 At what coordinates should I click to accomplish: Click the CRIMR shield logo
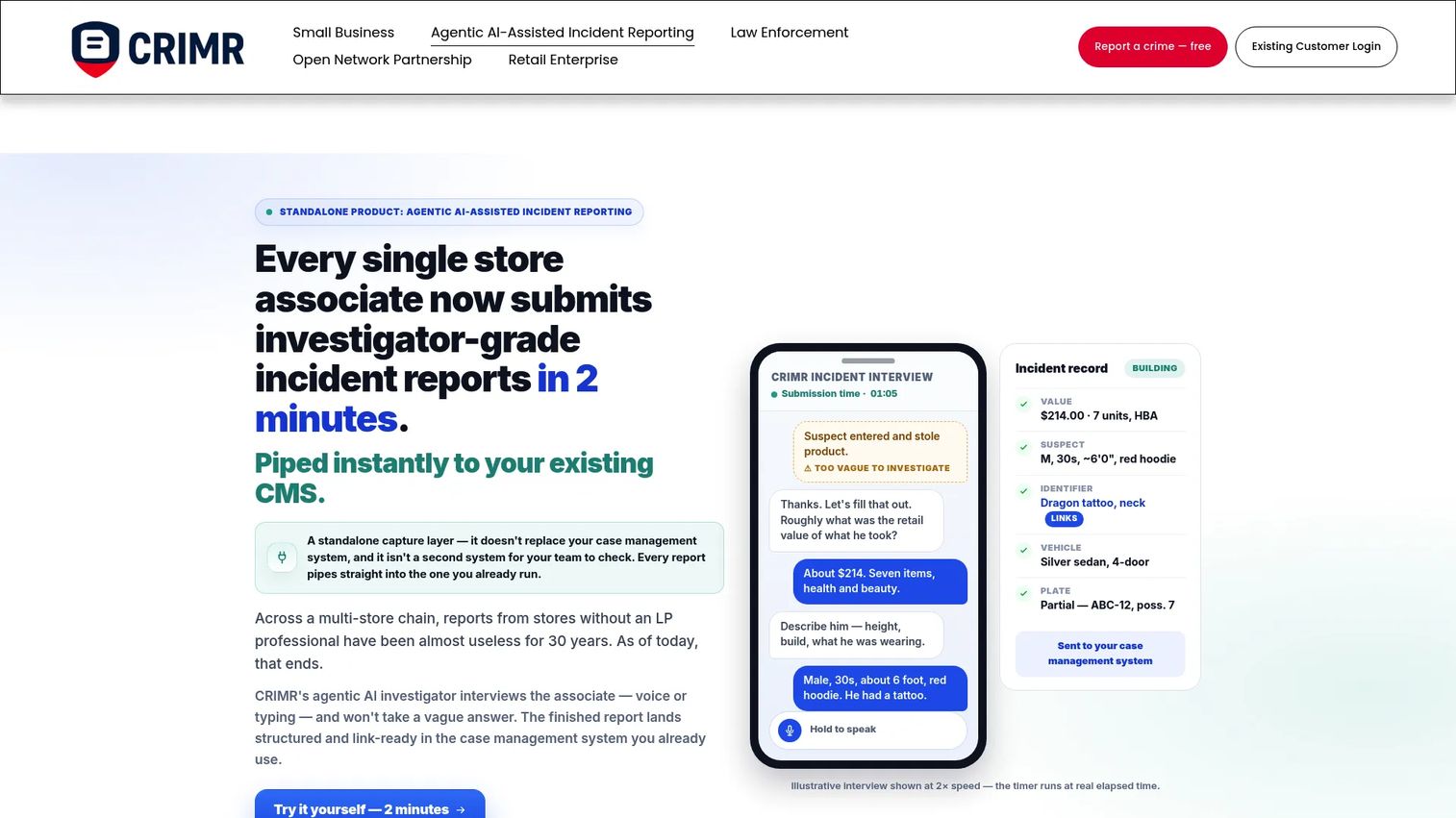[x=95, y=48]
